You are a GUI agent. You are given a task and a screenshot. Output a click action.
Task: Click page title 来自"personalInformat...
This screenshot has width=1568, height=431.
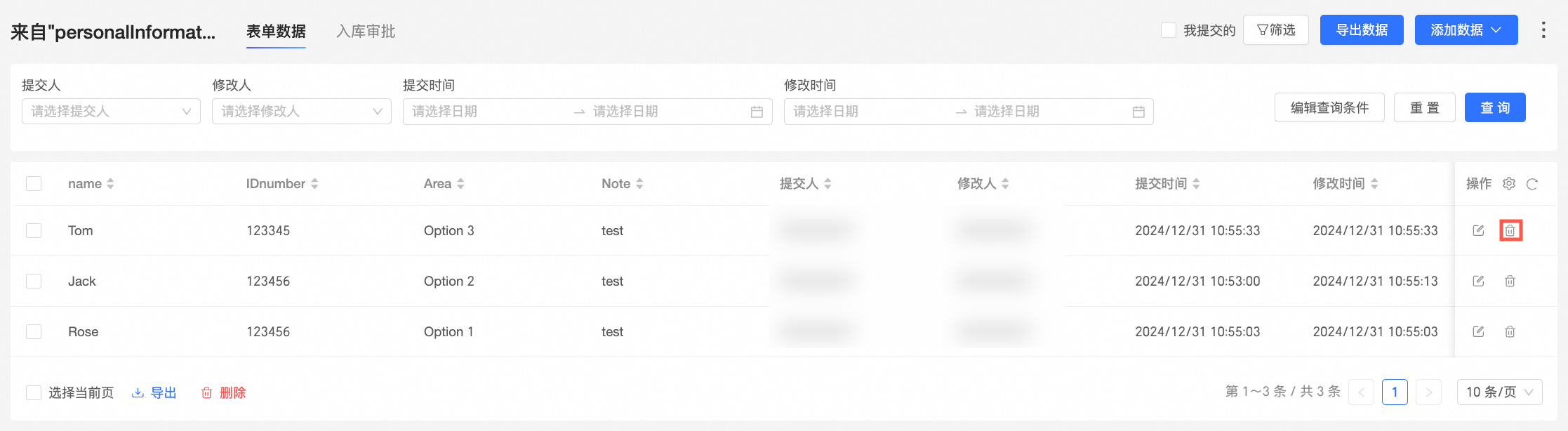click(113, 32)
